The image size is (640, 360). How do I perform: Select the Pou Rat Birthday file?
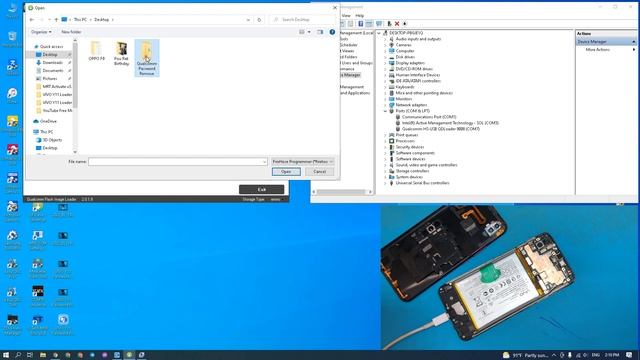[x=121, y=53]
